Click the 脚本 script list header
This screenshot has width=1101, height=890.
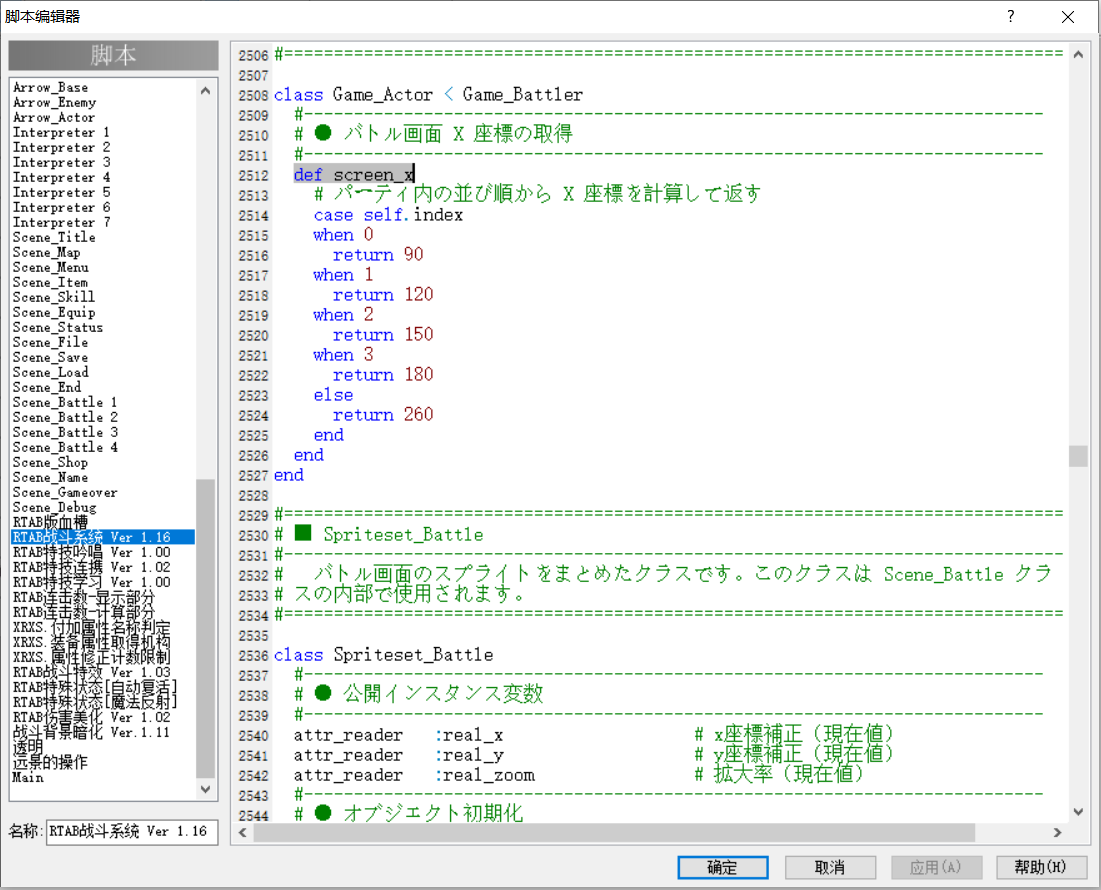[114, 55]
